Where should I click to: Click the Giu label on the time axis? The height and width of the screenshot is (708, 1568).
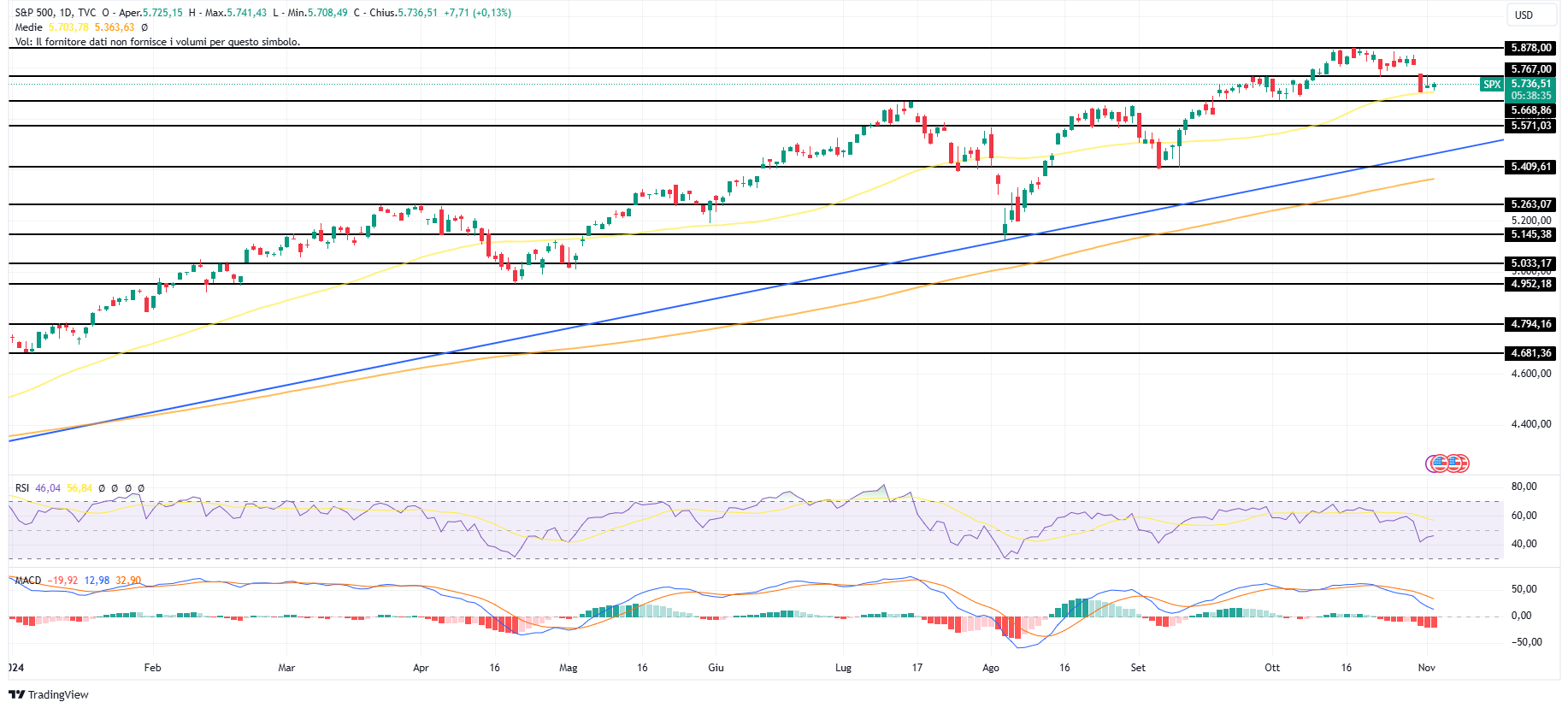tap(716, 668)
